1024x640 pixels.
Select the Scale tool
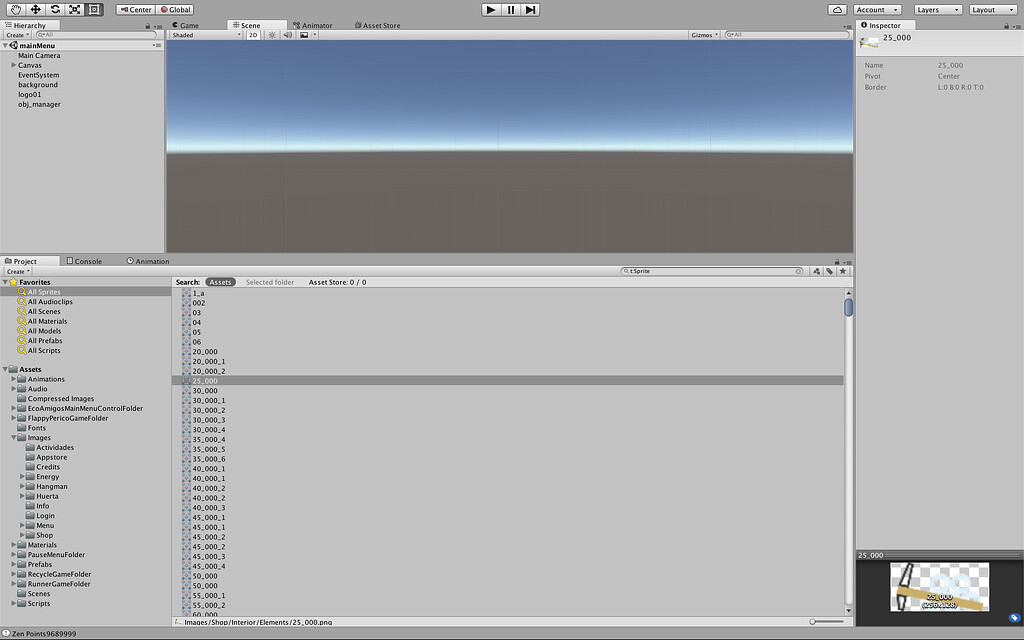point(74,9)
